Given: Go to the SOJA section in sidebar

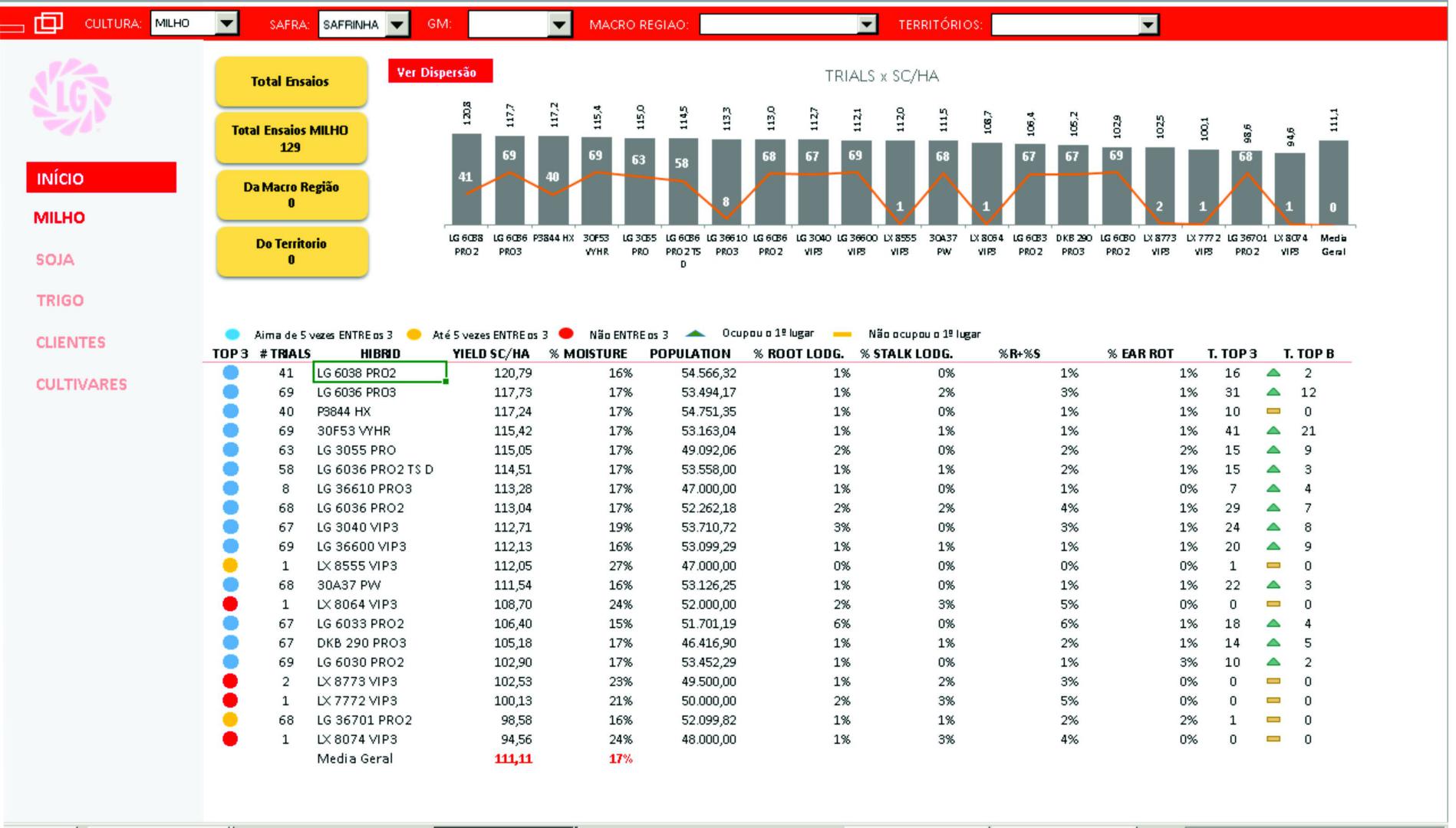Looking at the screenshot, I should pyautogui.click(x=55, y=260).
